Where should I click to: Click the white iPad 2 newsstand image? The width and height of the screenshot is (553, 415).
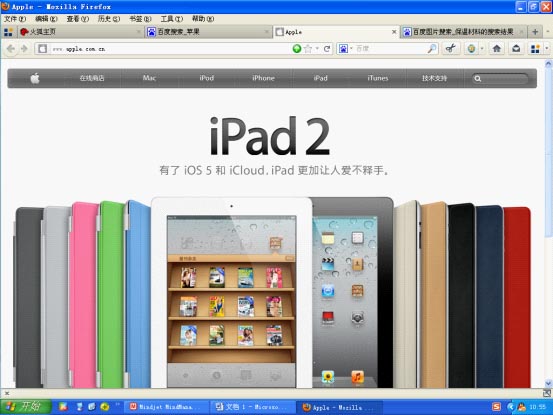pos(231,293)
